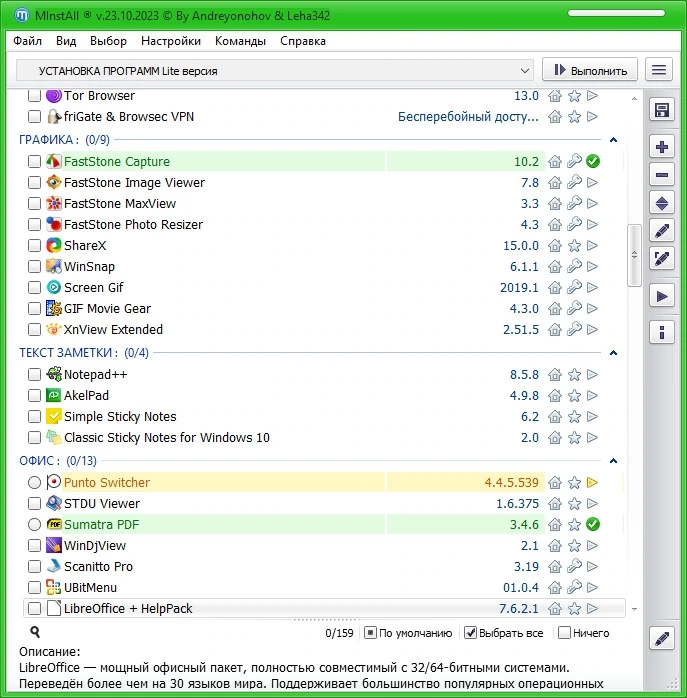Viewport: 687px width, 698px height.
Task: Click the list scroll-up arrow
Action: point(634,98)
